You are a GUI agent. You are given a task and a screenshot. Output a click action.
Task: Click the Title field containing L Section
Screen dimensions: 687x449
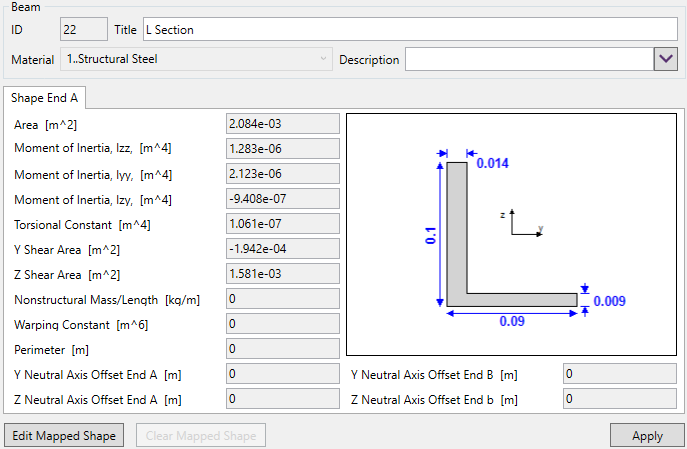[x=410, y=29]
